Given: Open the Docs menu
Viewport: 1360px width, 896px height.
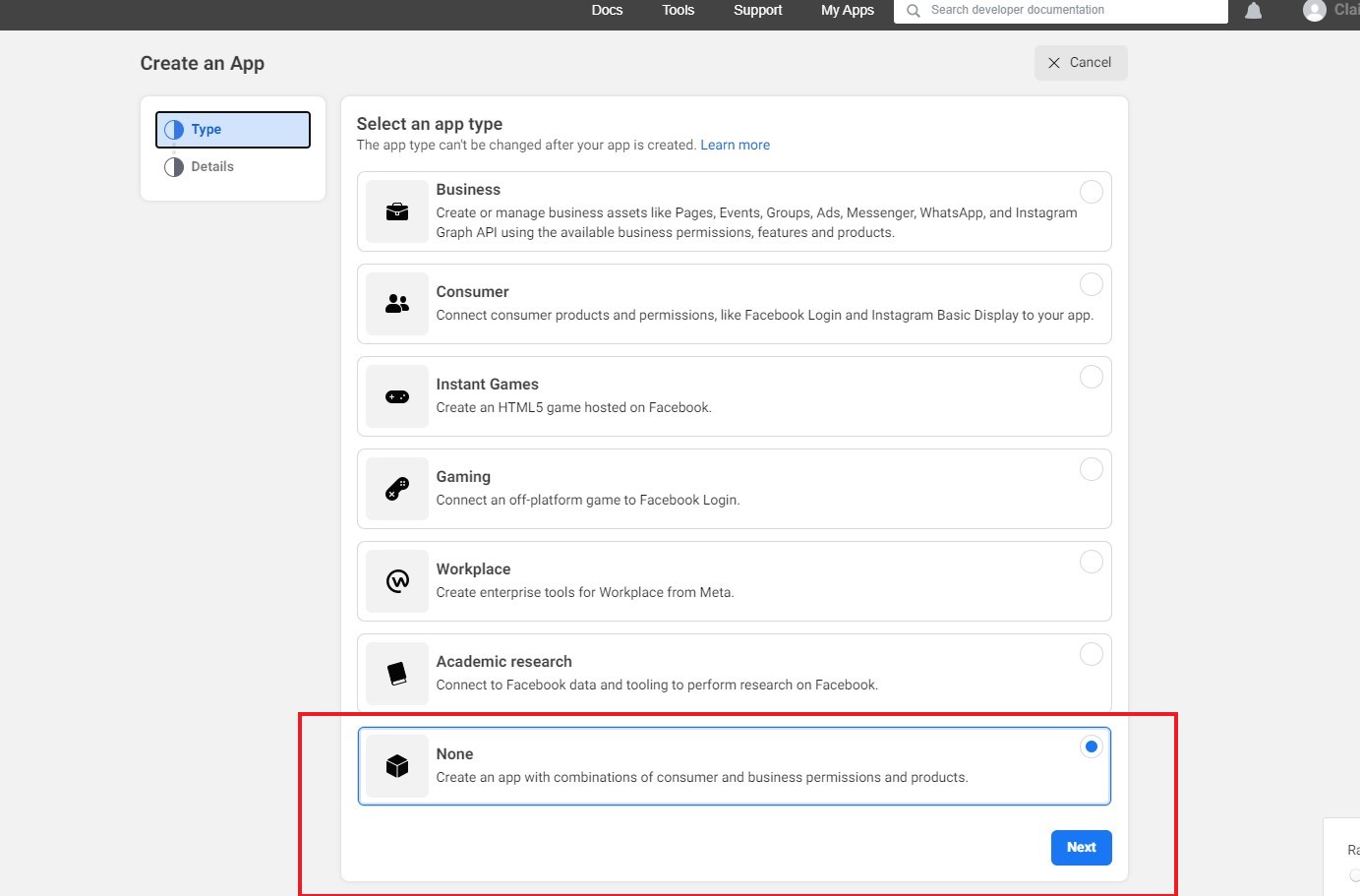Looking at the screenshot, I should [x=607, y=10].
